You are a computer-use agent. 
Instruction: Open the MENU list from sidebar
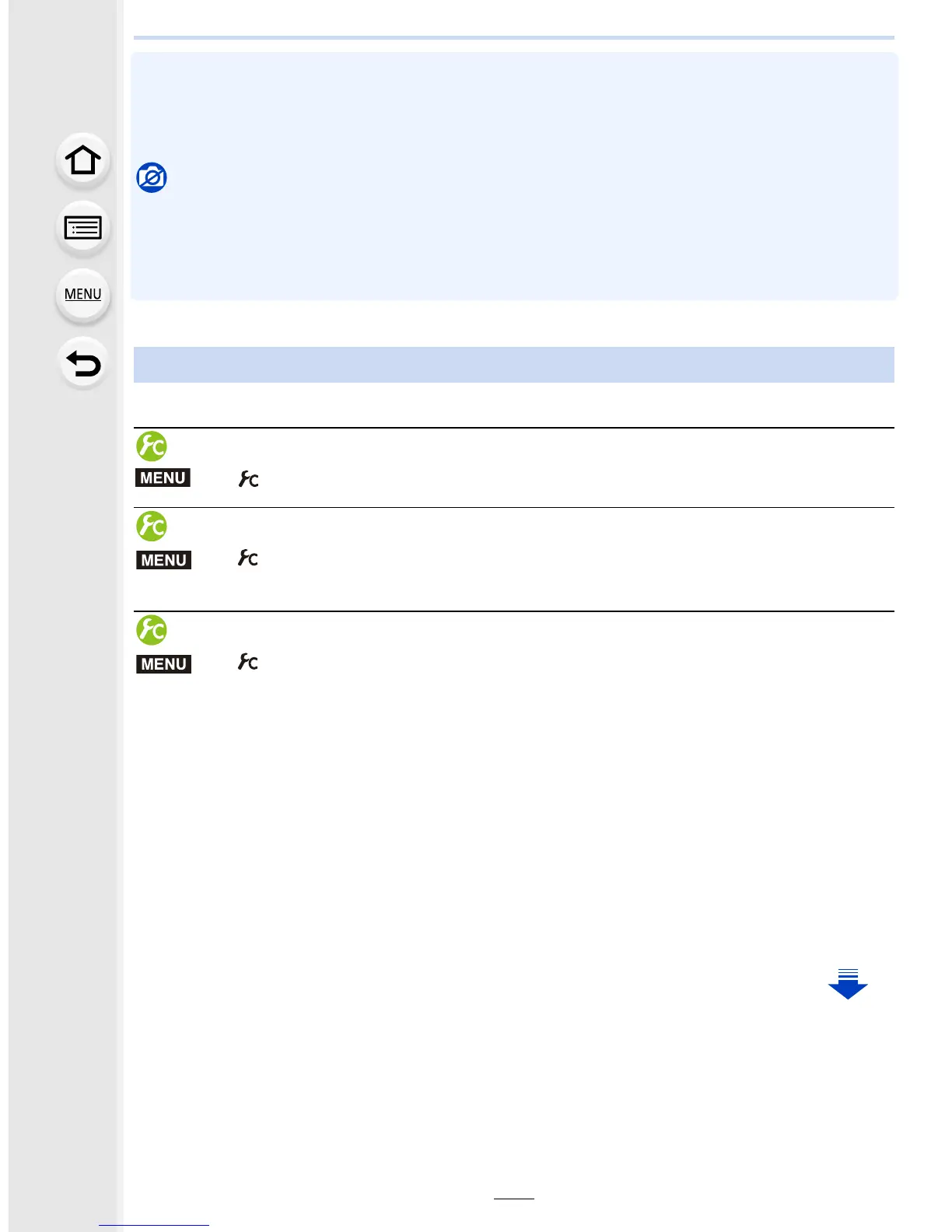pyautogui.click(x=83, y=295)
